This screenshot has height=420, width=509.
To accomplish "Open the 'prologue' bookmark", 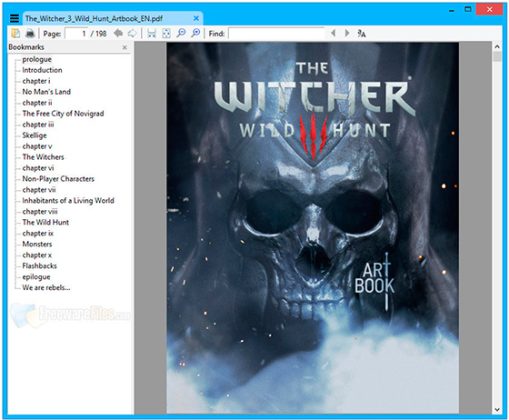I will [x=37, y=59].
